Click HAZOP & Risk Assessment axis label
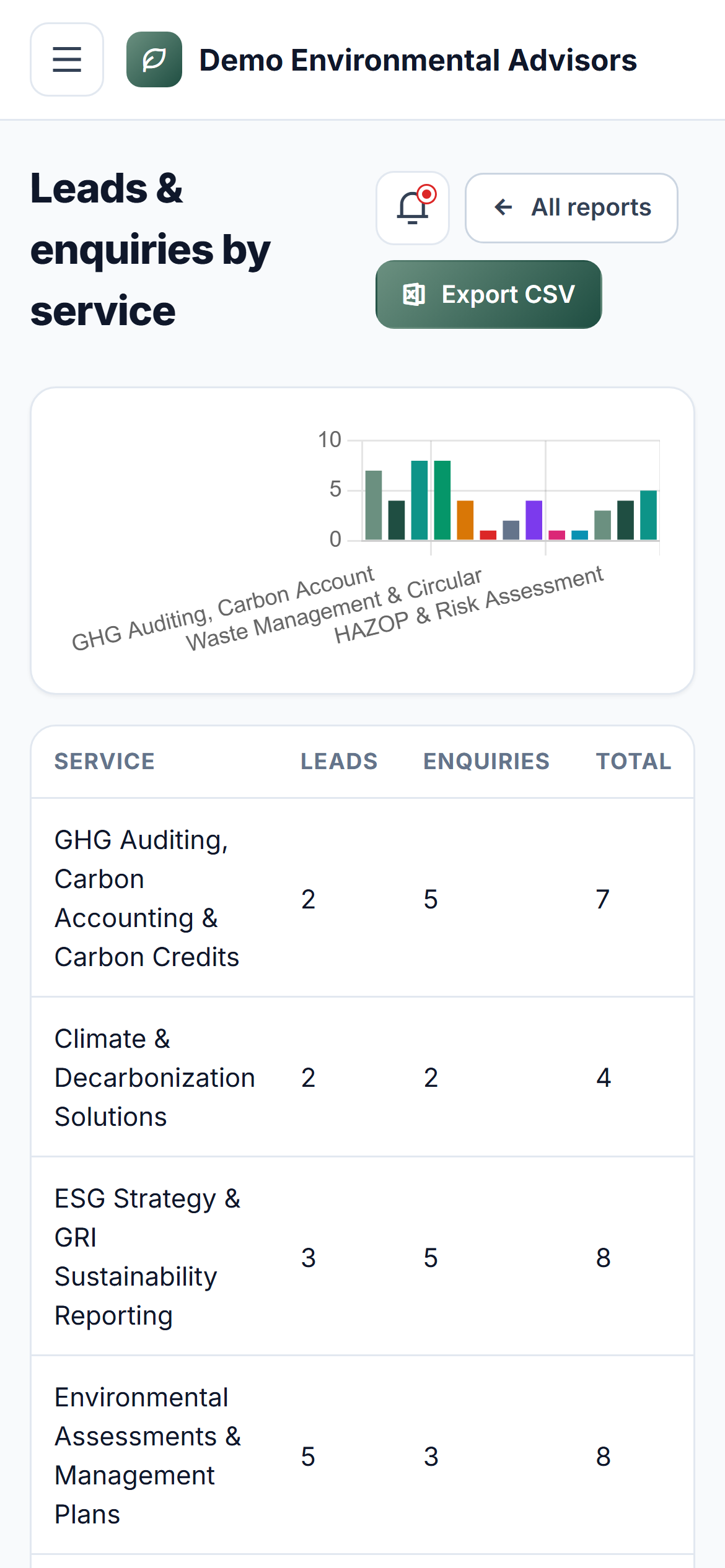This screenshot has width=725, height=1568. tap(468, 605)
